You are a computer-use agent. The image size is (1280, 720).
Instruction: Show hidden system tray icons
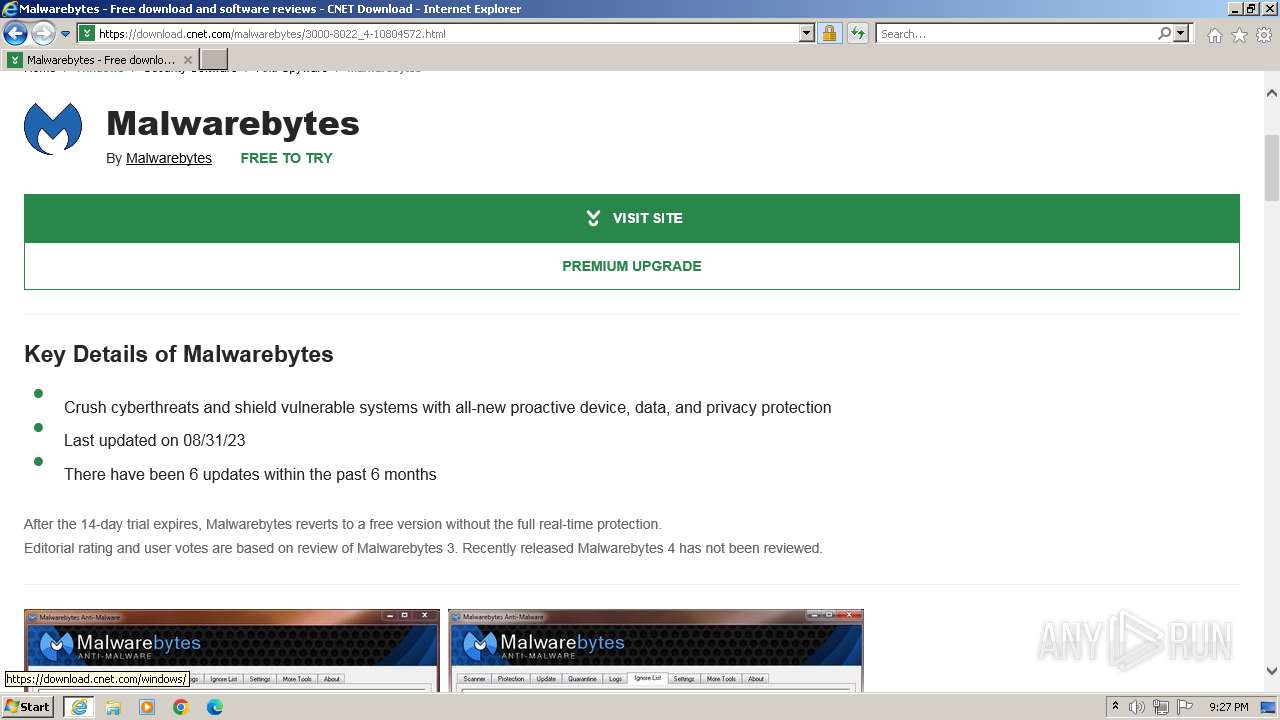coord(1115,707)
